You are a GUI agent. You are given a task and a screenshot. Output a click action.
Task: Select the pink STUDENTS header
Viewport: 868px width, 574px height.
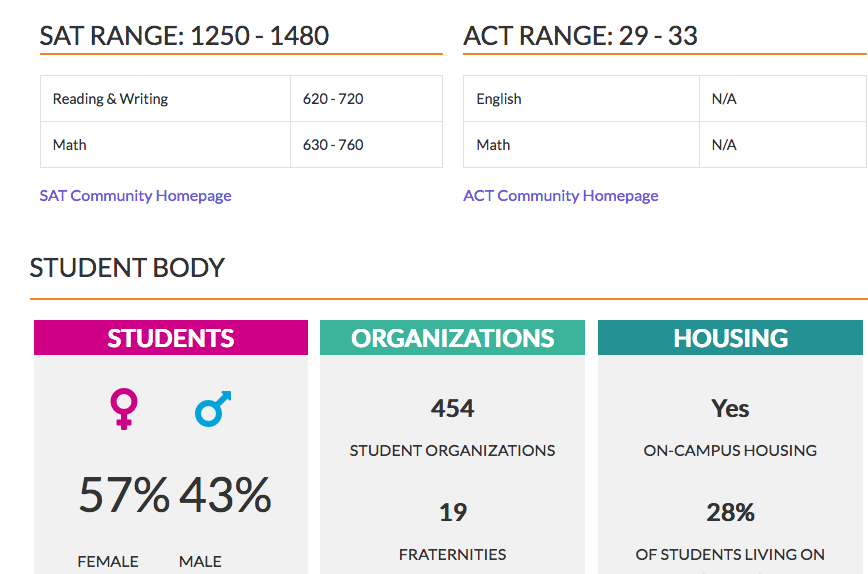point(171,338)
